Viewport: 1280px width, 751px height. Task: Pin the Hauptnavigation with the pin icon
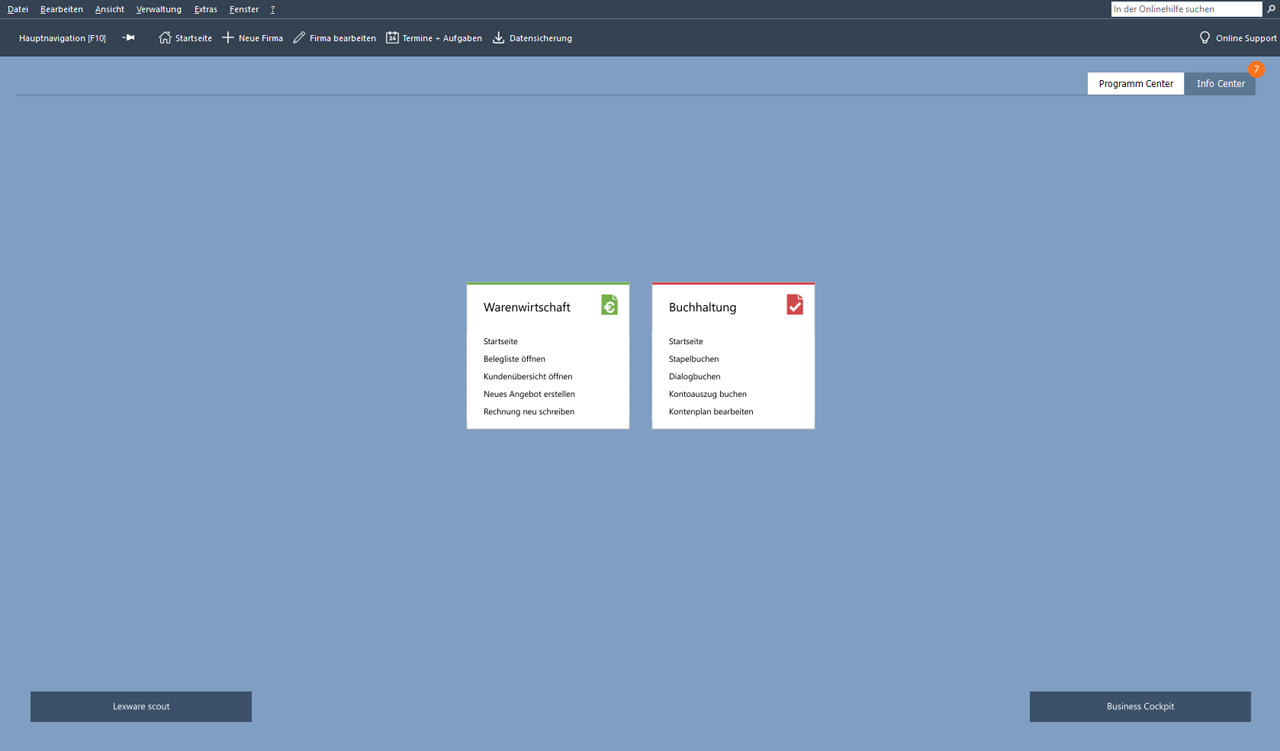[x=128, y=38]
